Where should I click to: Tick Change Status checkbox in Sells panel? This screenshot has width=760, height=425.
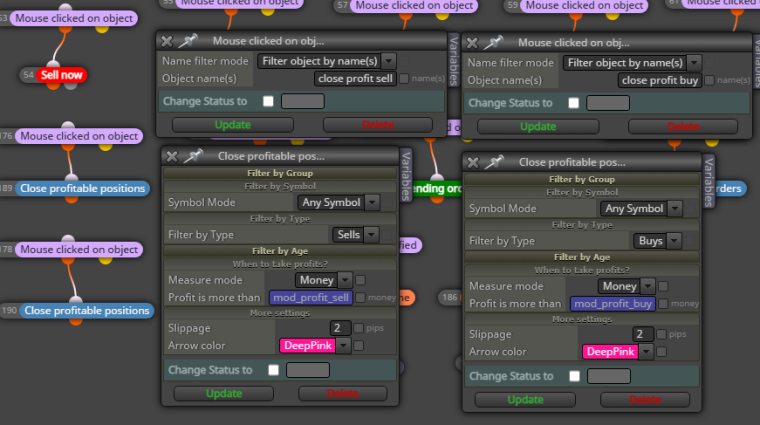(x=273, y=370)
